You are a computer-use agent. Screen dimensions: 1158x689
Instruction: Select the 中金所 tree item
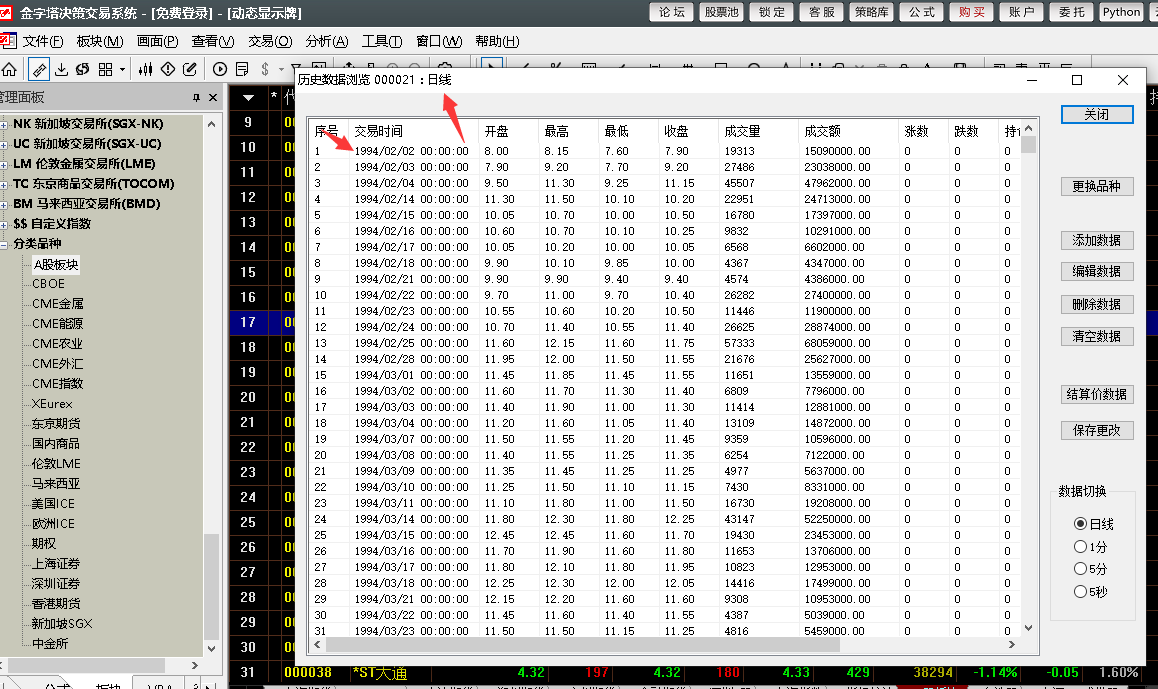click(49, 643)
